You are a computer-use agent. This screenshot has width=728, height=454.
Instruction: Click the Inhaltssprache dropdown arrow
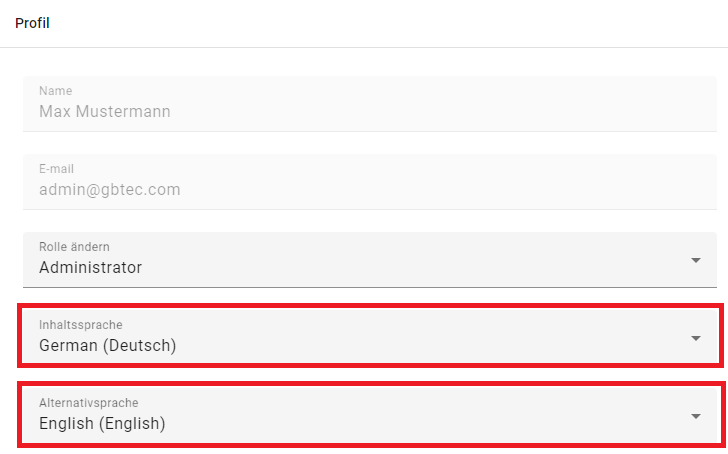tap(695, 338)
